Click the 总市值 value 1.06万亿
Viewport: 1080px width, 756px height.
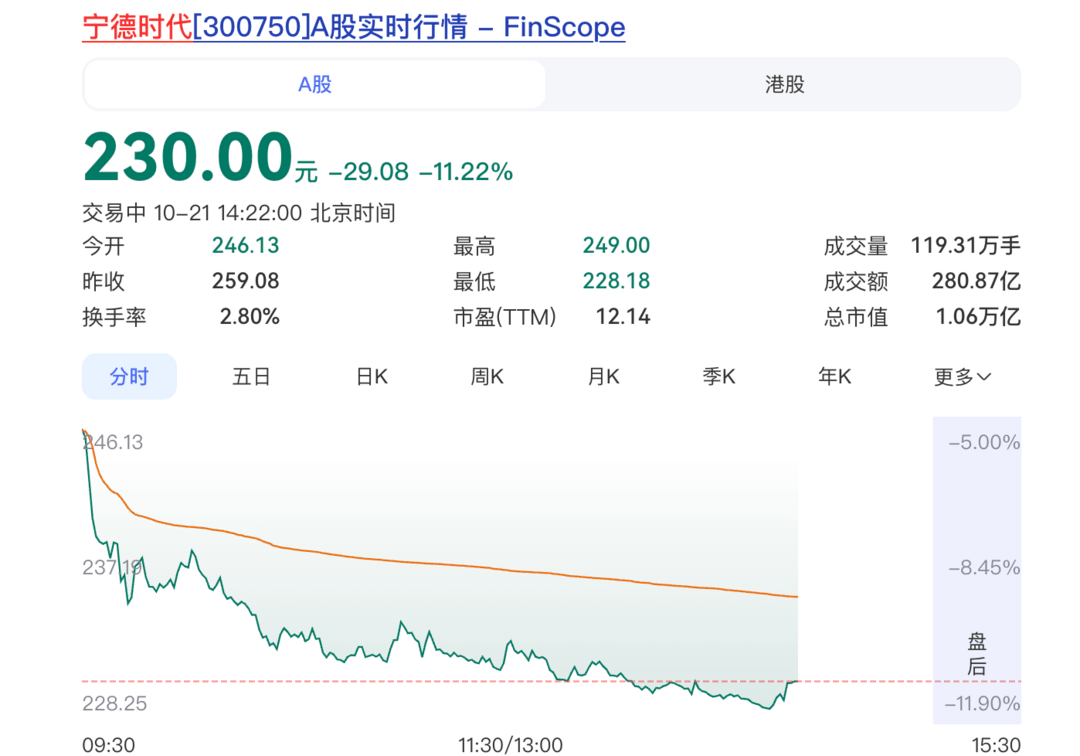978,317
